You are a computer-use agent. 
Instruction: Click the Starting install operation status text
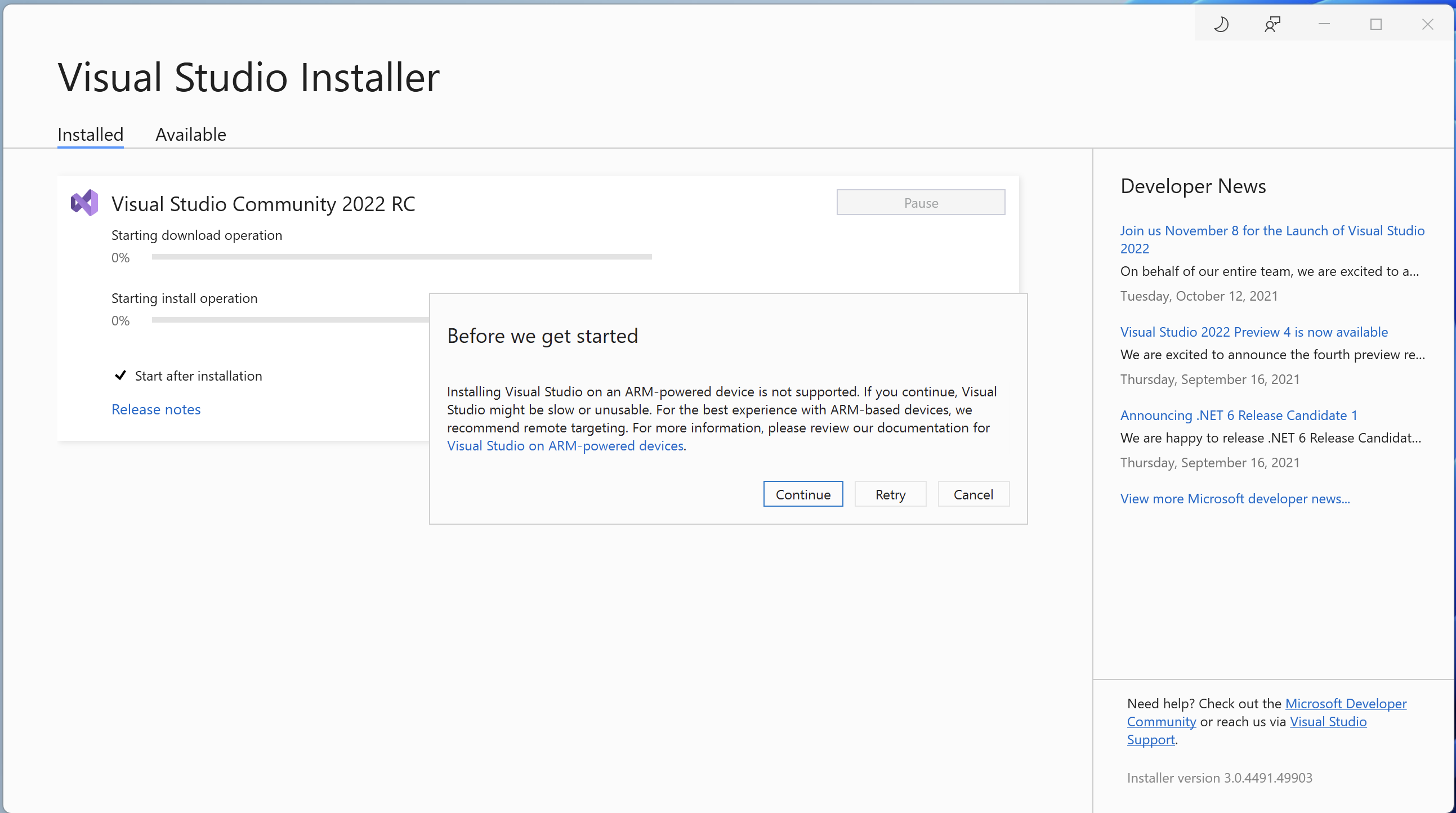(184, 298)
